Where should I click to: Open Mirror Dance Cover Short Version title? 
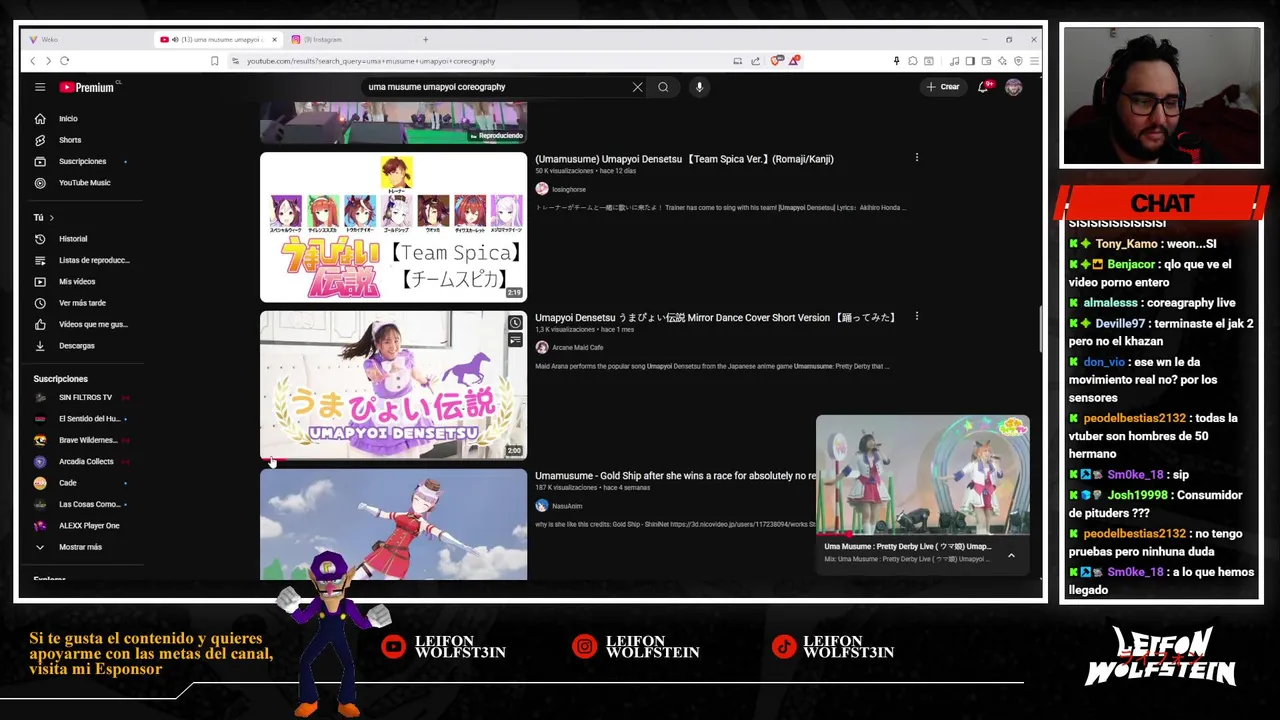(x=714, y=318)
